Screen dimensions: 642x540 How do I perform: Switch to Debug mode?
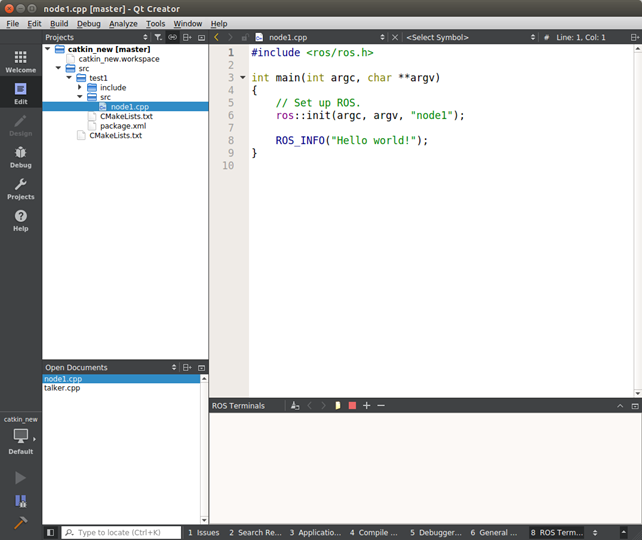coord(20,157)
